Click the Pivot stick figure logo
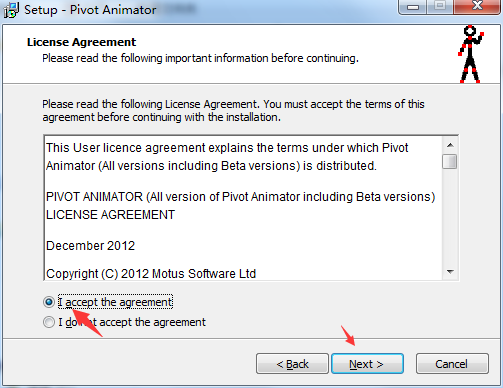 coord(470,54)
